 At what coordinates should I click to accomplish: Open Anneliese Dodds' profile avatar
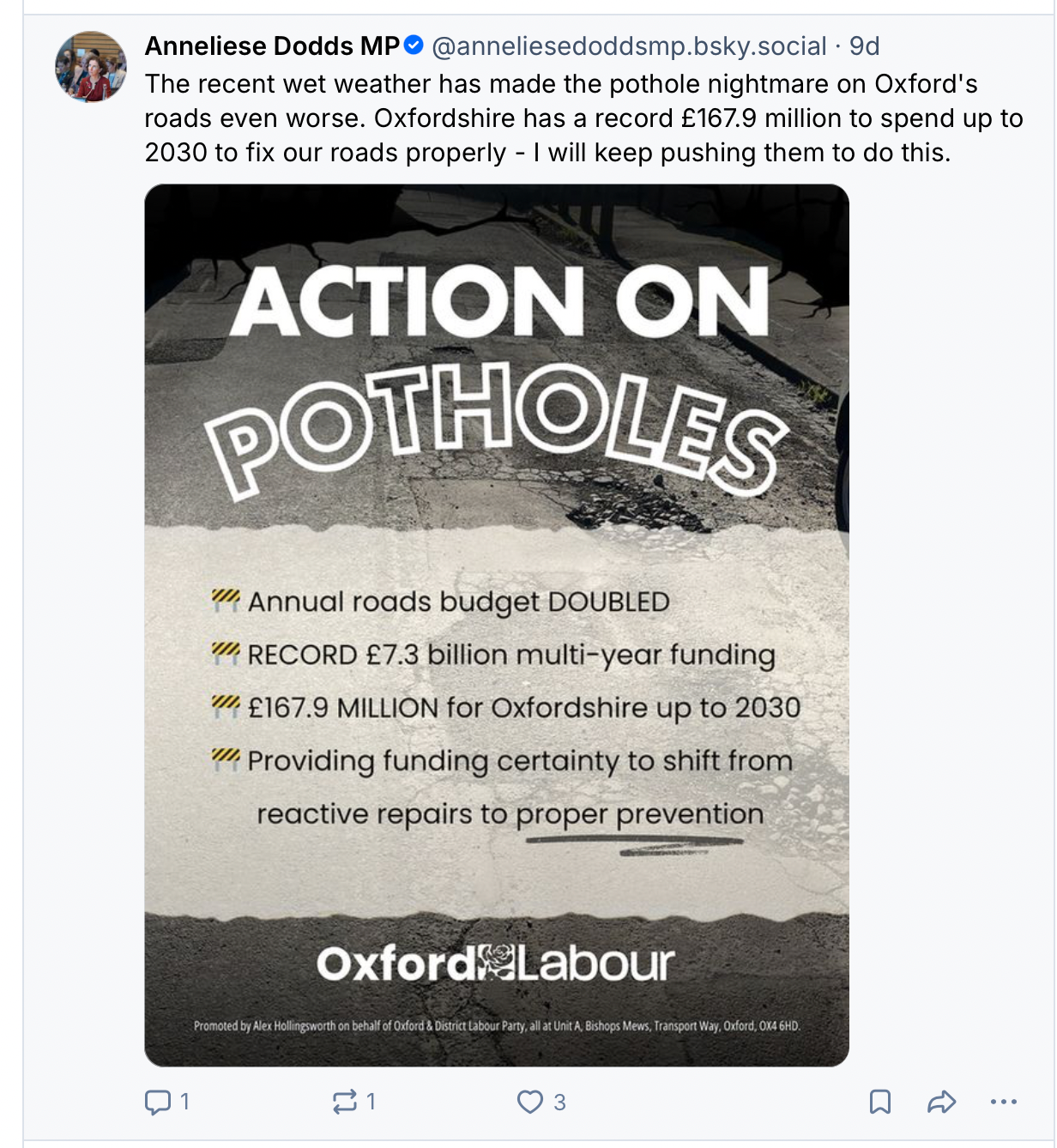pyautogui.click(x=91, y=67)
